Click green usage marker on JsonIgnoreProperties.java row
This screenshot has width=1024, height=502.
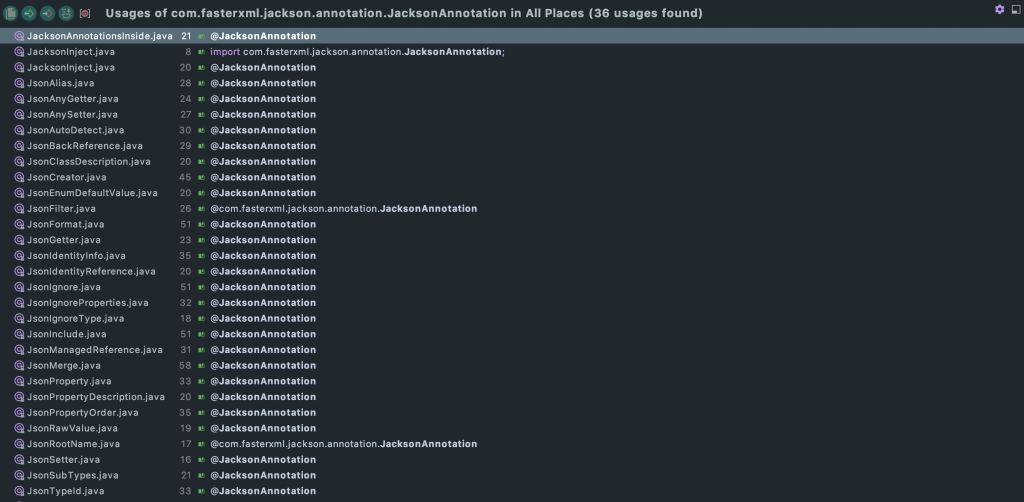pyautogui.click(x=201, y=303)
